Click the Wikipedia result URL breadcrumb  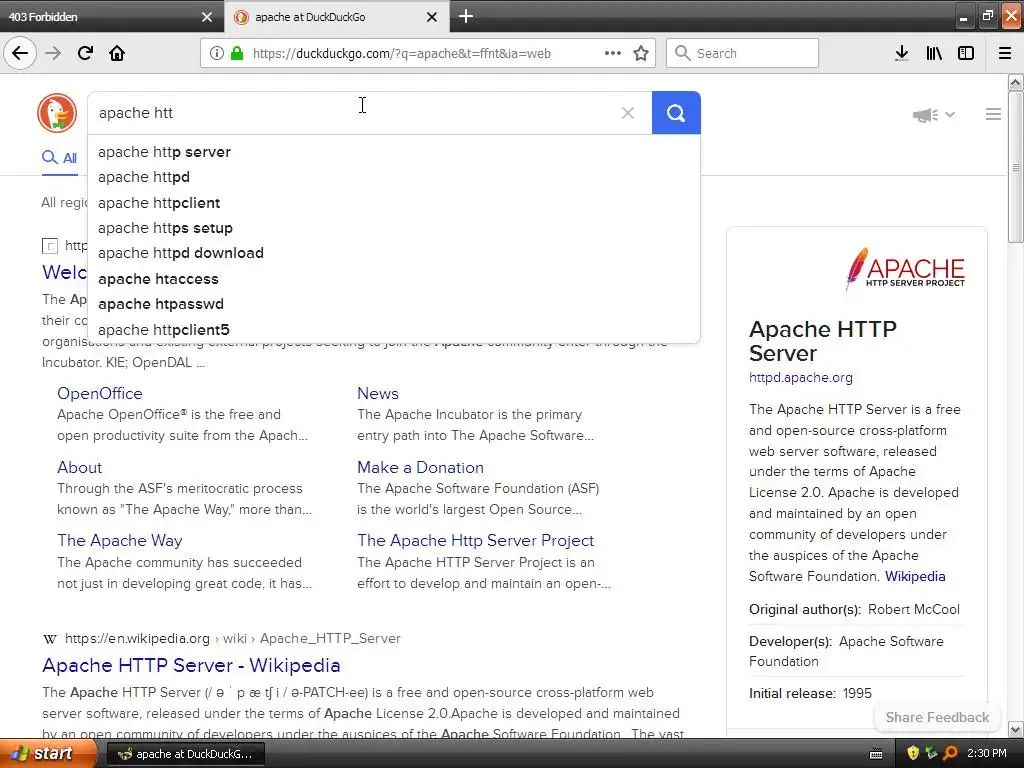click(232, 639)
